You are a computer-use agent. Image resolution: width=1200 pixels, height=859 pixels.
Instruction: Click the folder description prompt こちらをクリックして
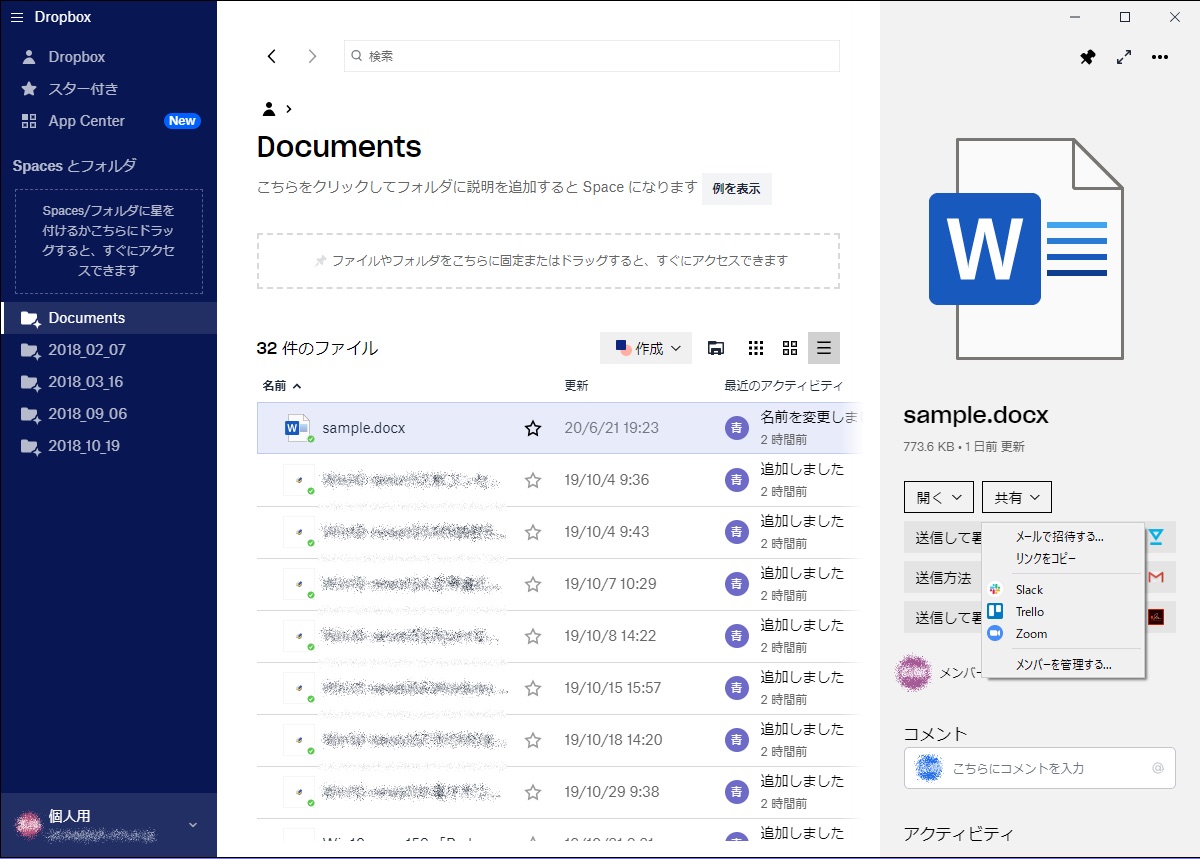(x=477, y=187)
